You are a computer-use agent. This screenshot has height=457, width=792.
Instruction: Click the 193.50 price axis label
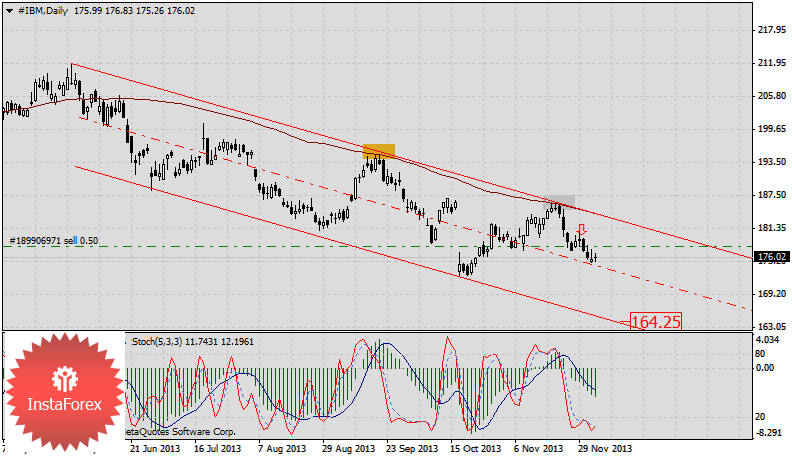tap(770, 162)
